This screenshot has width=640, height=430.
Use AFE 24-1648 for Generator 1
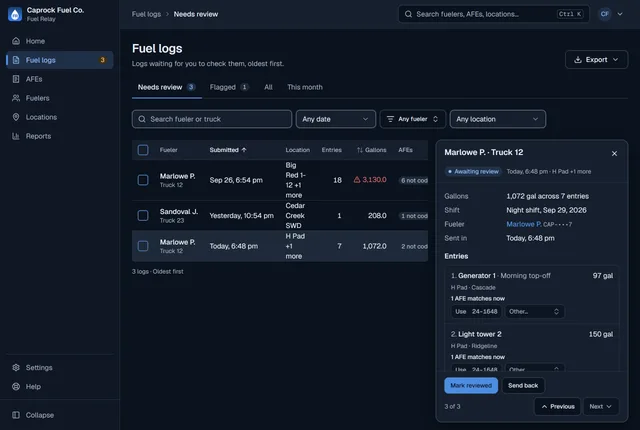[476, 311]
